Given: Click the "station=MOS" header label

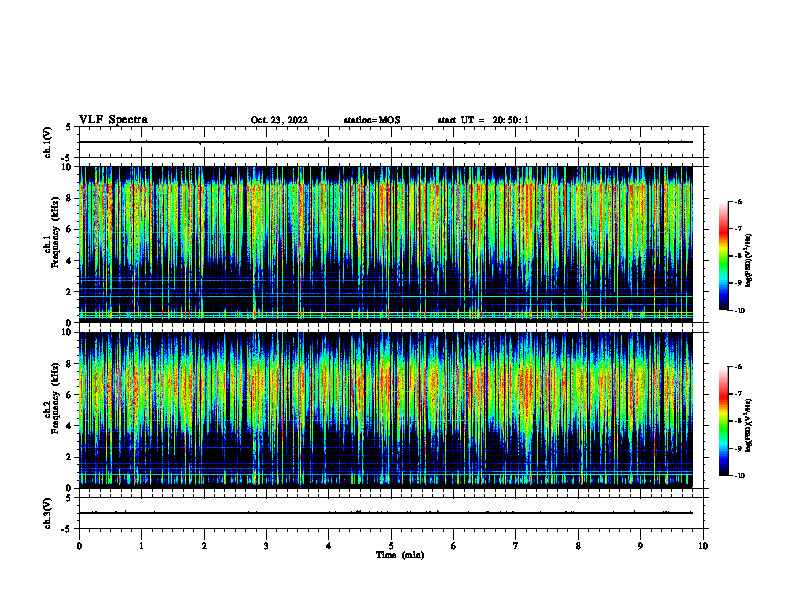Looking at the screenshot, I should pos(372,120).
